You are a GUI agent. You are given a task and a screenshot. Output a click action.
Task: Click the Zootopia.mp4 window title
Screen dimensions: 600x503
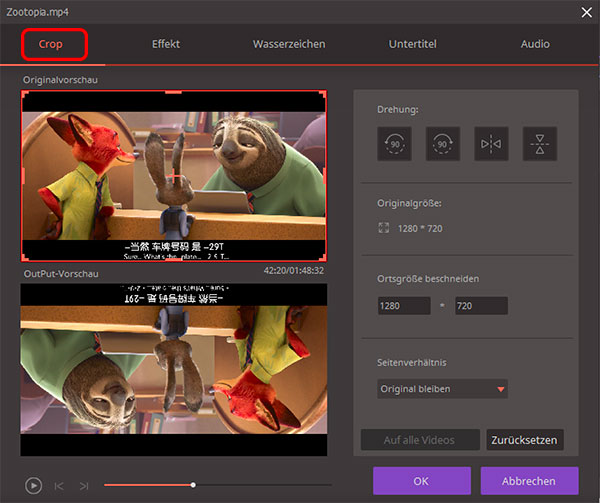(x=38, y=12)
